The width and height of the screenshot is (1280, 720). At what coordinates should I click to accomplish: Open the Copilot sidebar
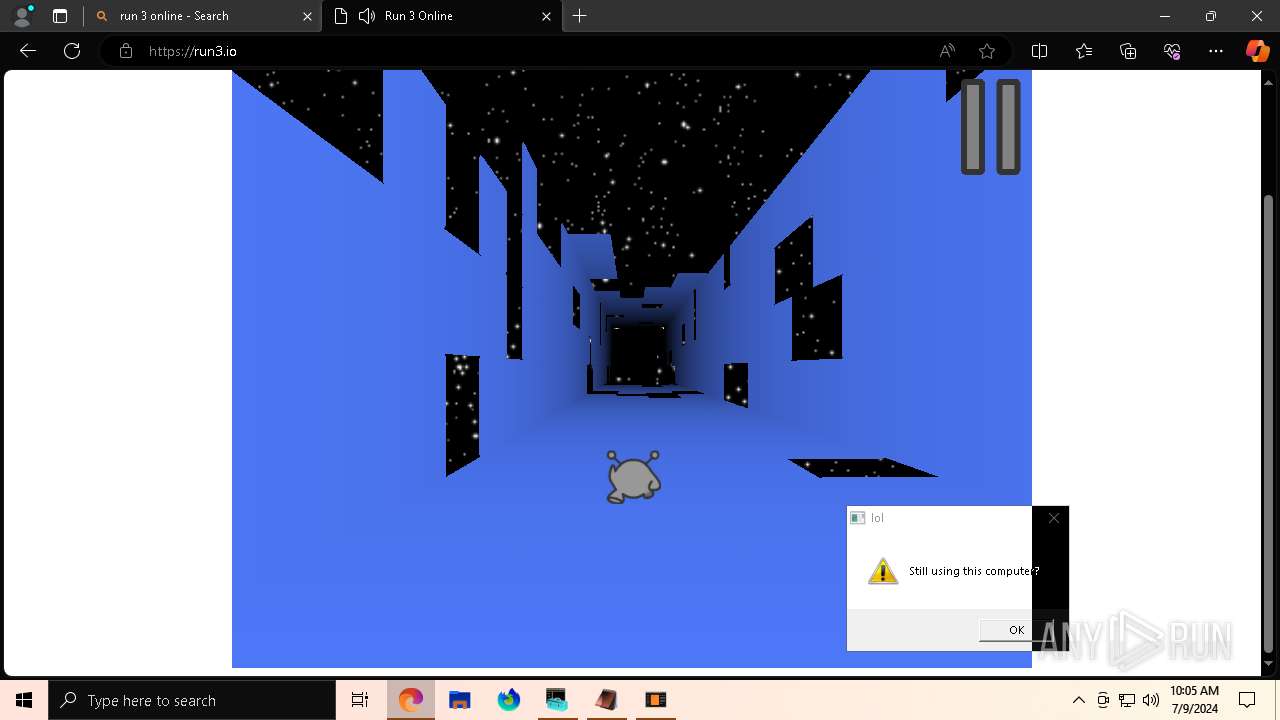(1257, 51)
